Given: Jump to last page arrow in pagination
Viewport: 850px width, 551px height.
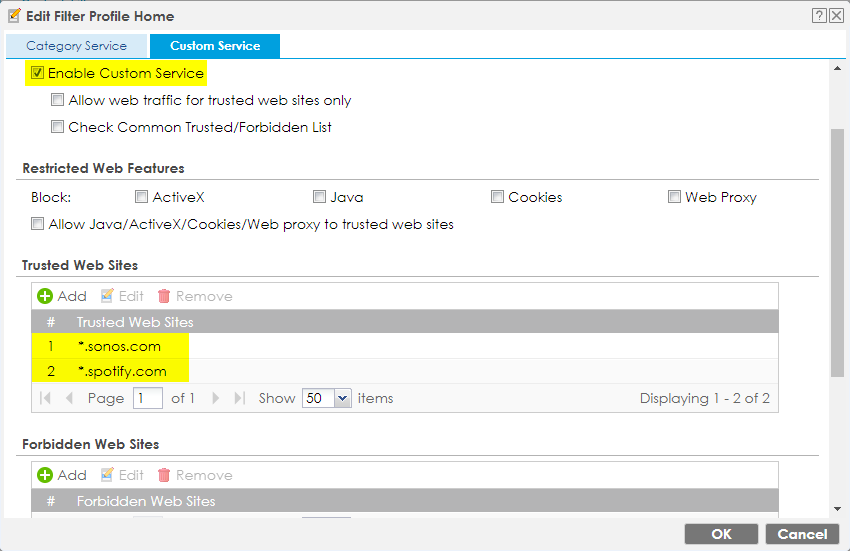Looking at the screenshot, I should [x=239, y=398].
